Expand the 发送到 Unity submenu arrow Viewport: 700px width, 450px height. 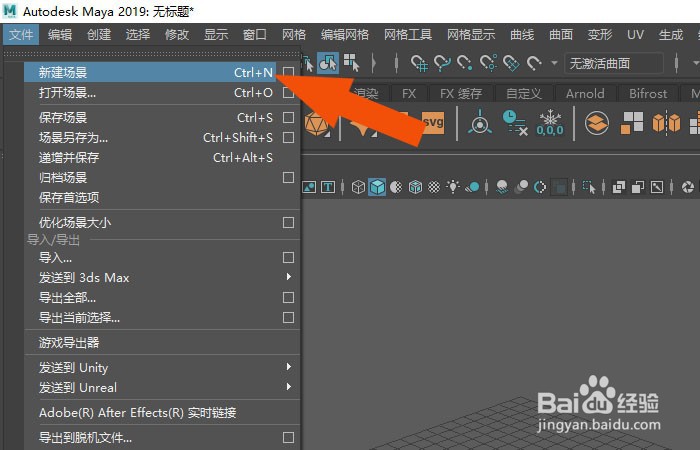tap(288, 367)
